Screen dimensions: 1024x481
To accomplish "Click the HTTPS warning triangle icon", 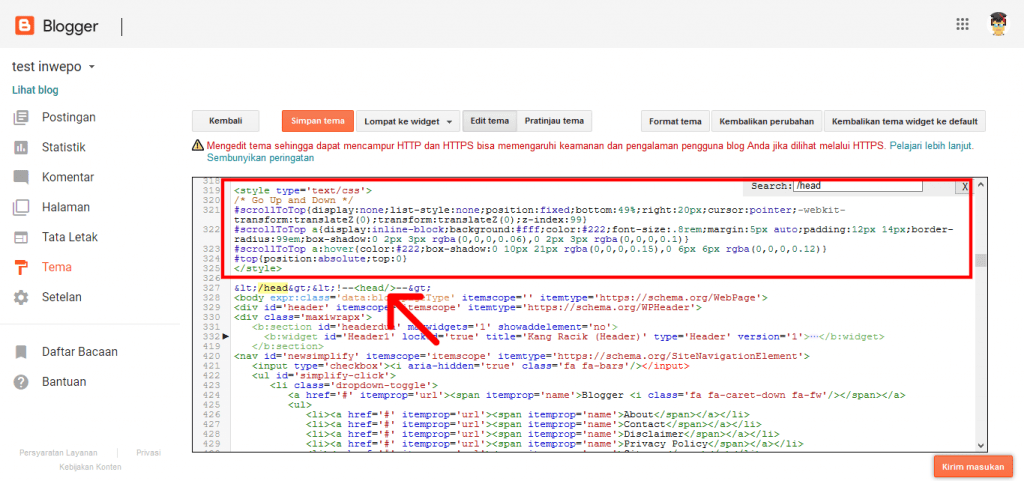I will pos(198,146).
